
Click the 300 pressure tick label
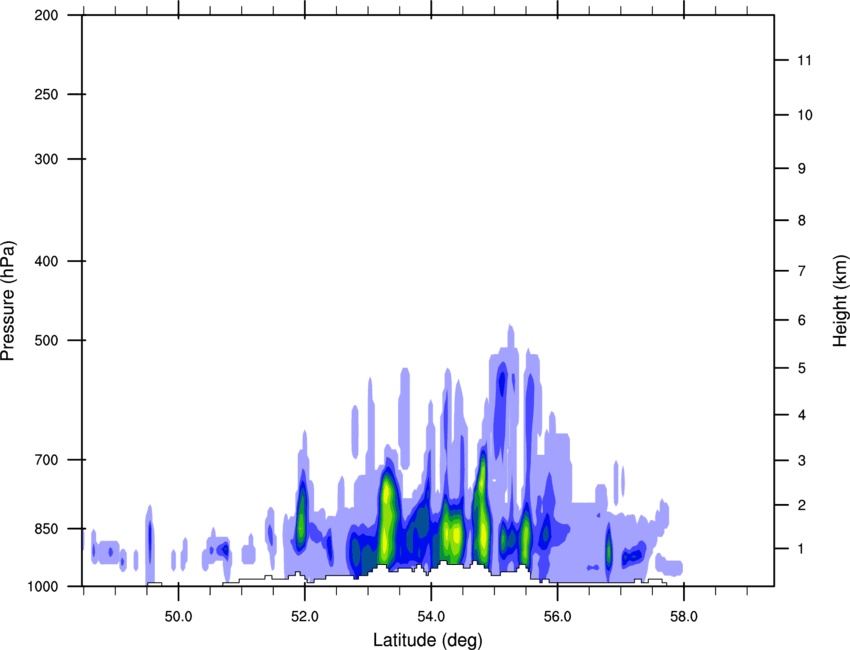coord(46,159)
